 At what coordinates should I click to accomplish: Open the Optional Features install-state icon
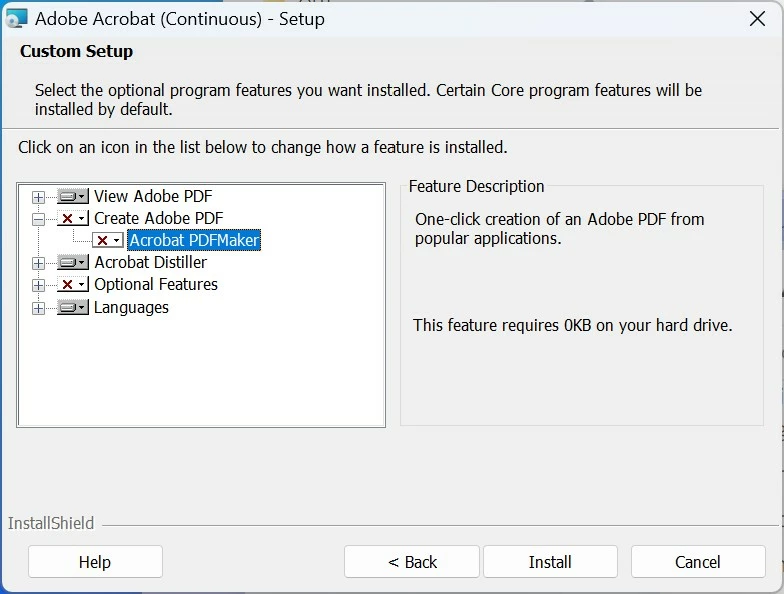[73, 284]
